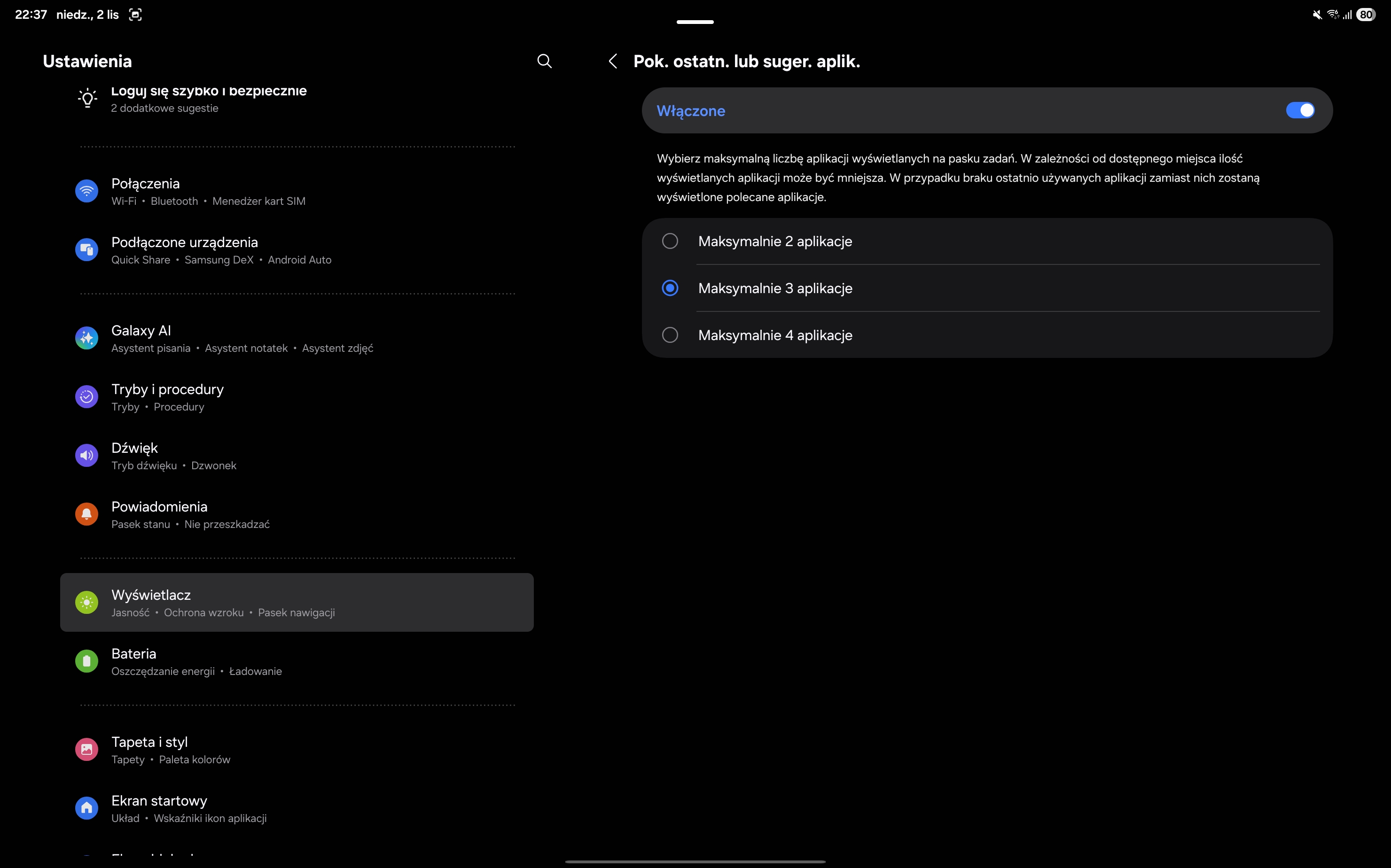Tap the Galaxy AI sparkle icon

pos(87,338)
